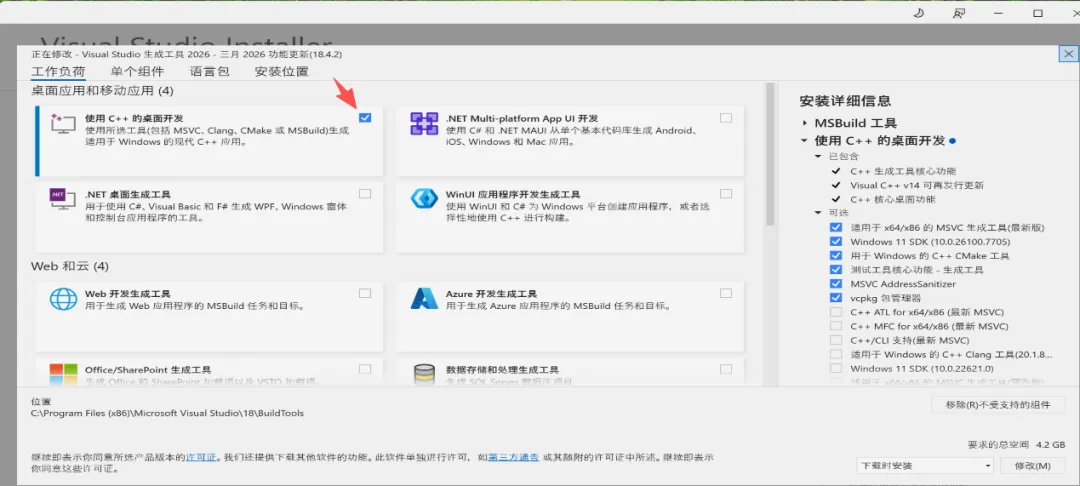This screenshot has width=1080, height=486.
Task: Check C++/CLI 支持(最新 MSVC) component
Action: (836, 340)
